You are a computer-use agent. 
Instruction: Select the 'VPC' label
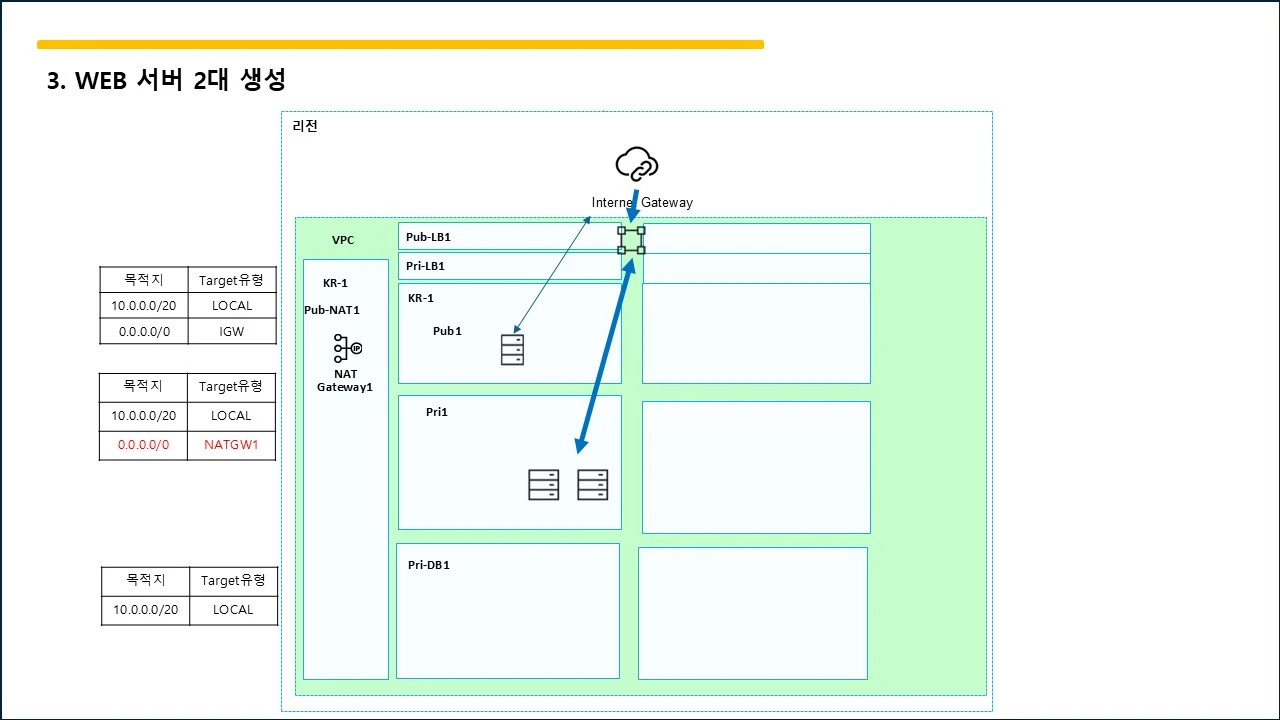343,240
